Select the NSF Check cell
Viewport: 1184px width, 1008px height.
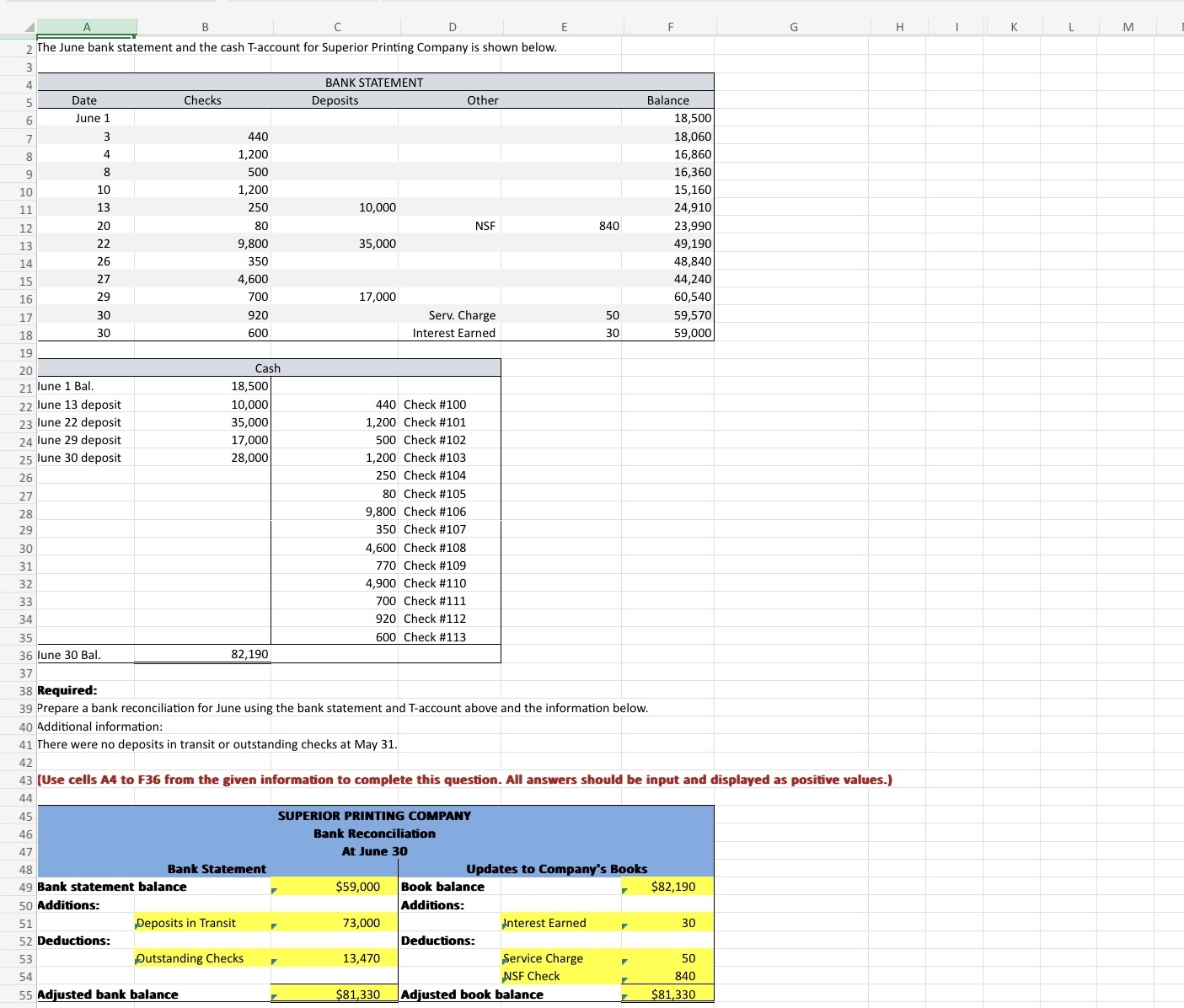point(563,976)
